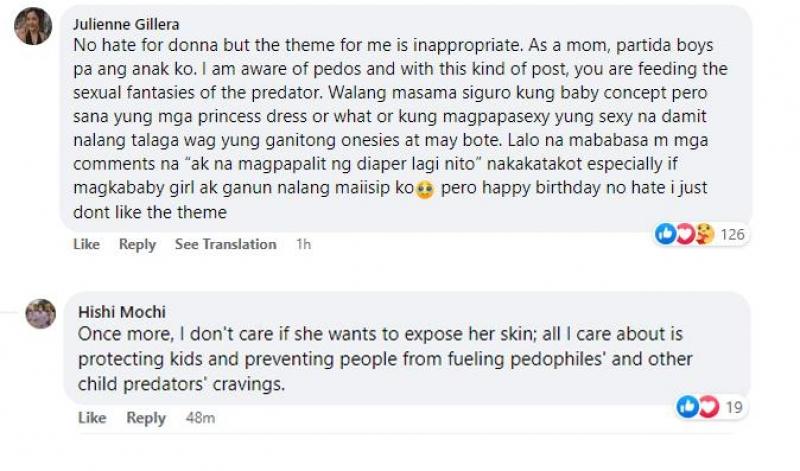Reply to Julienne Gillera's comment
Screen dimensions: 800x471
[x=137, y=244]
